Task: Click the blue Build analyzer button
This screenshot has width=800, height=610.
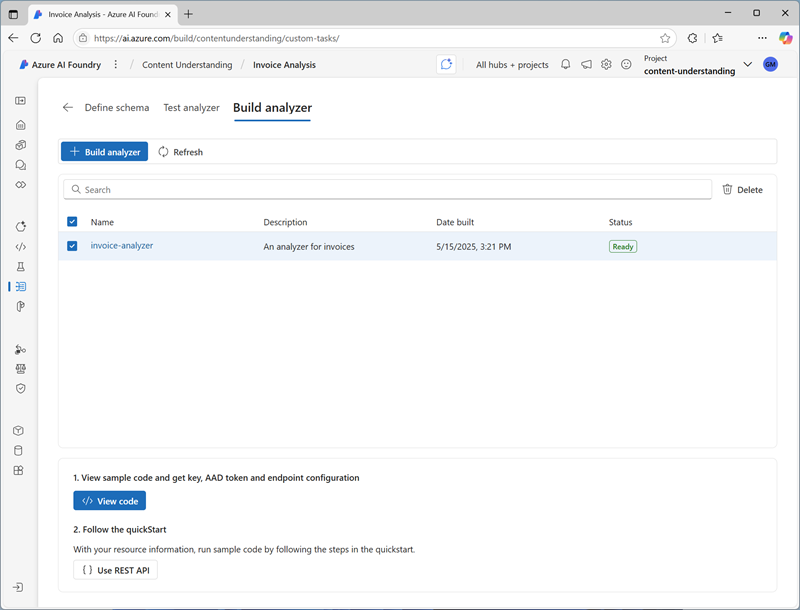Action: coord(105,151)
